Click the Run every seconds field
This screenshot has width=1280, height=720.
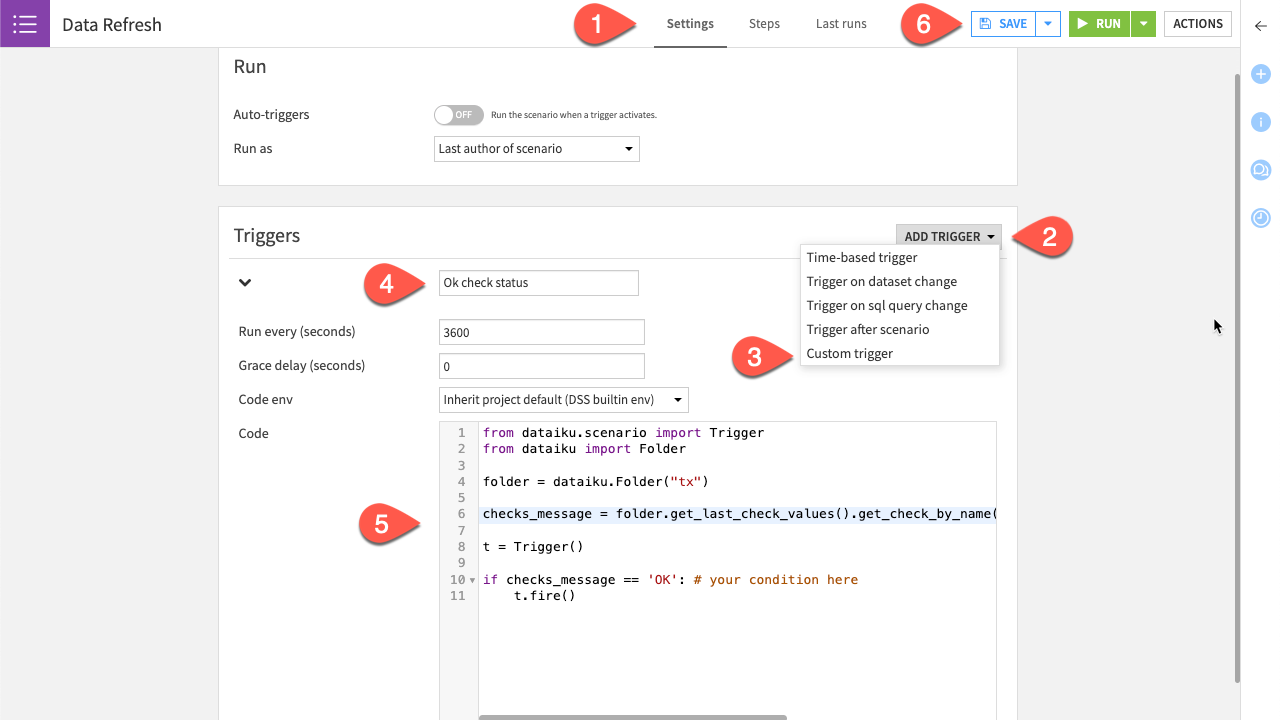pyautogui.click(x=541, y=332)
